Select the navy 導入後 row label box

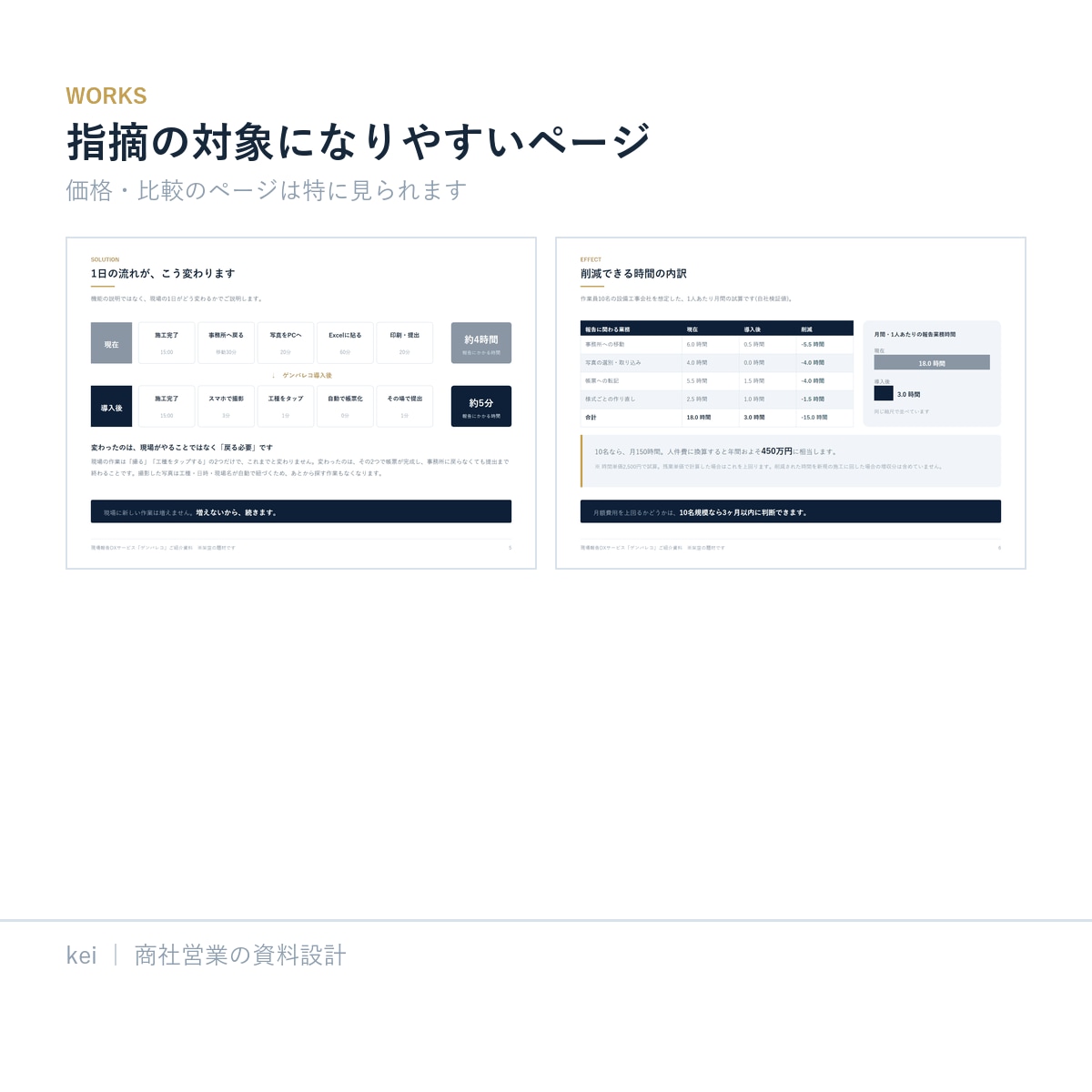pos(111,406)
